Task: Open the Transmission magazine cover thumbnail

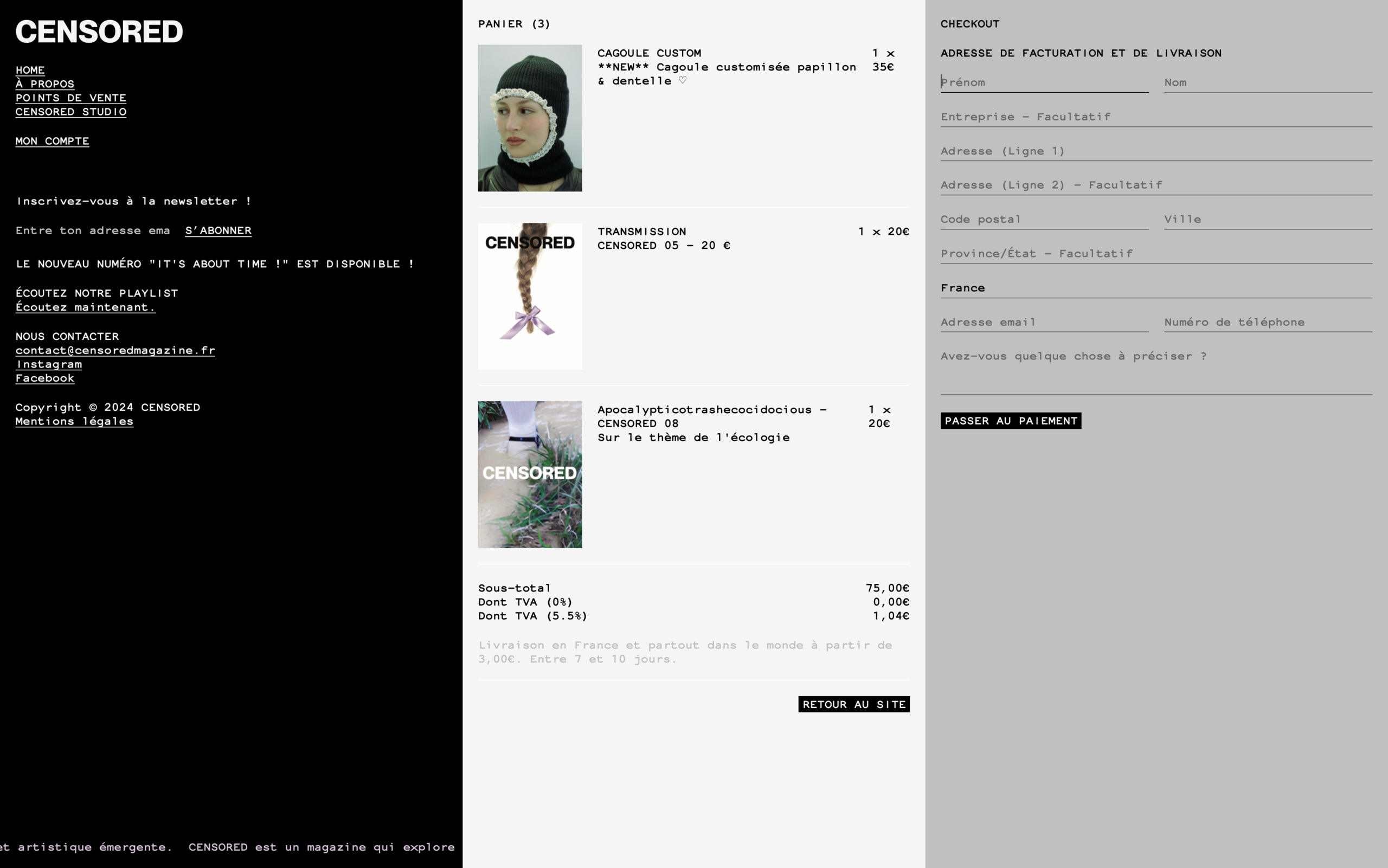Action: tap(529, 296)
